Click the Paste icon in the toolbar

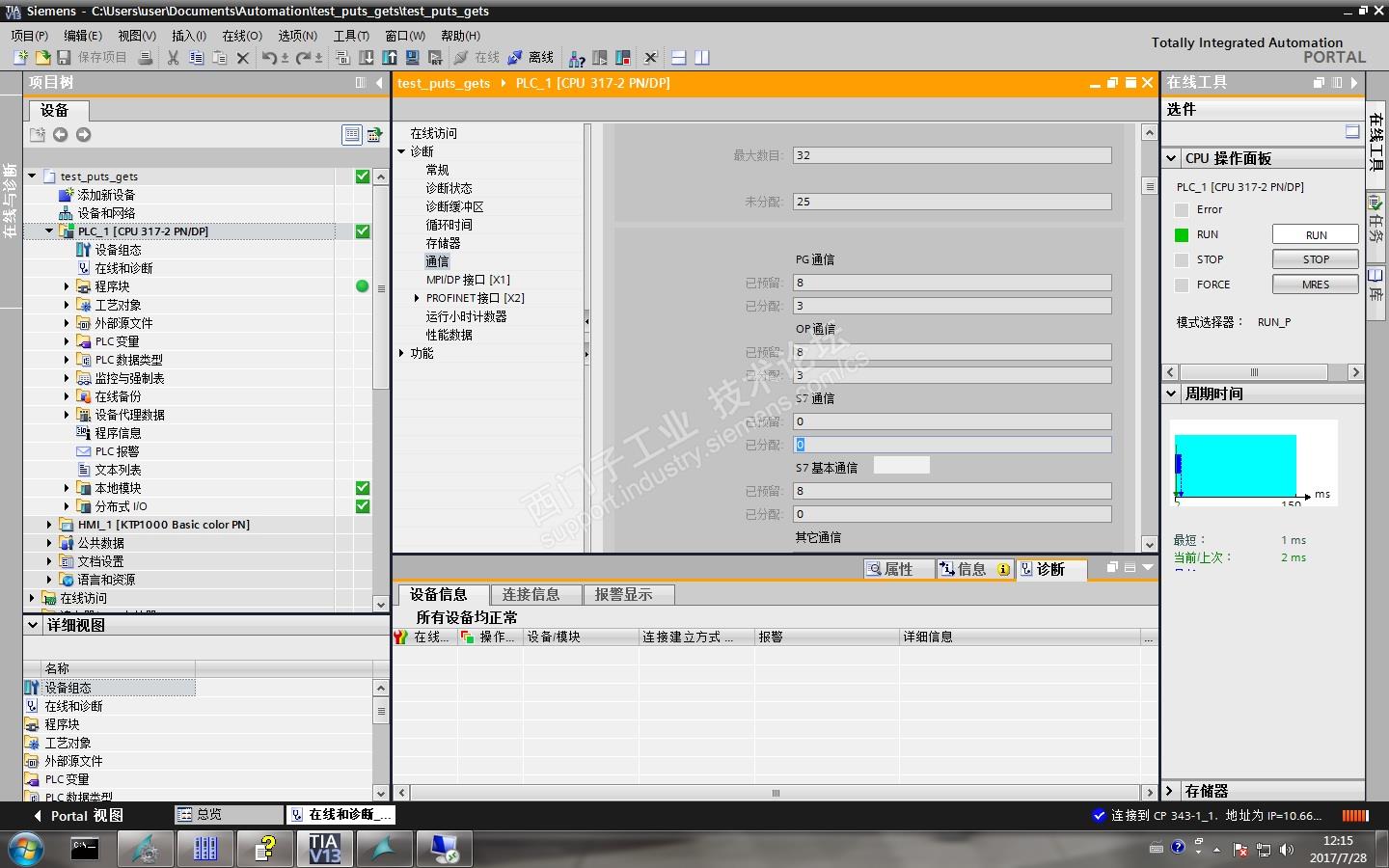pyautogui.click(x=220, y=58)
